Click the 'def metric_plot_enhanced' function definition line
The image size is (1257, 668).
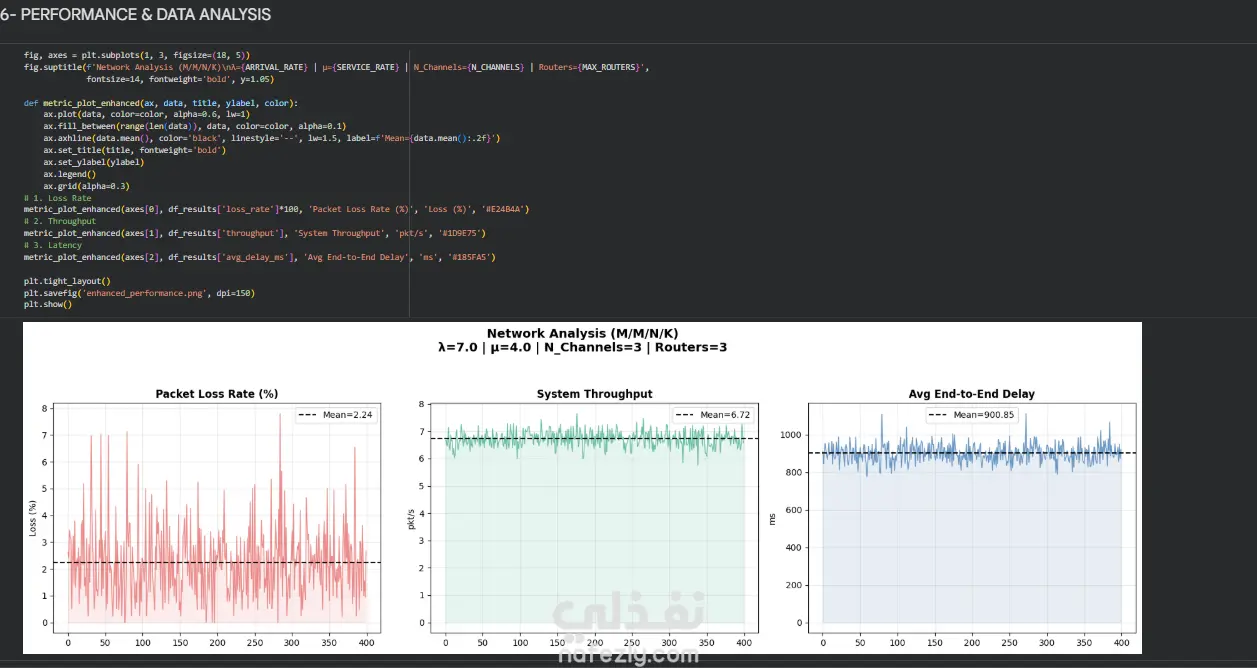tap(161, 103)
